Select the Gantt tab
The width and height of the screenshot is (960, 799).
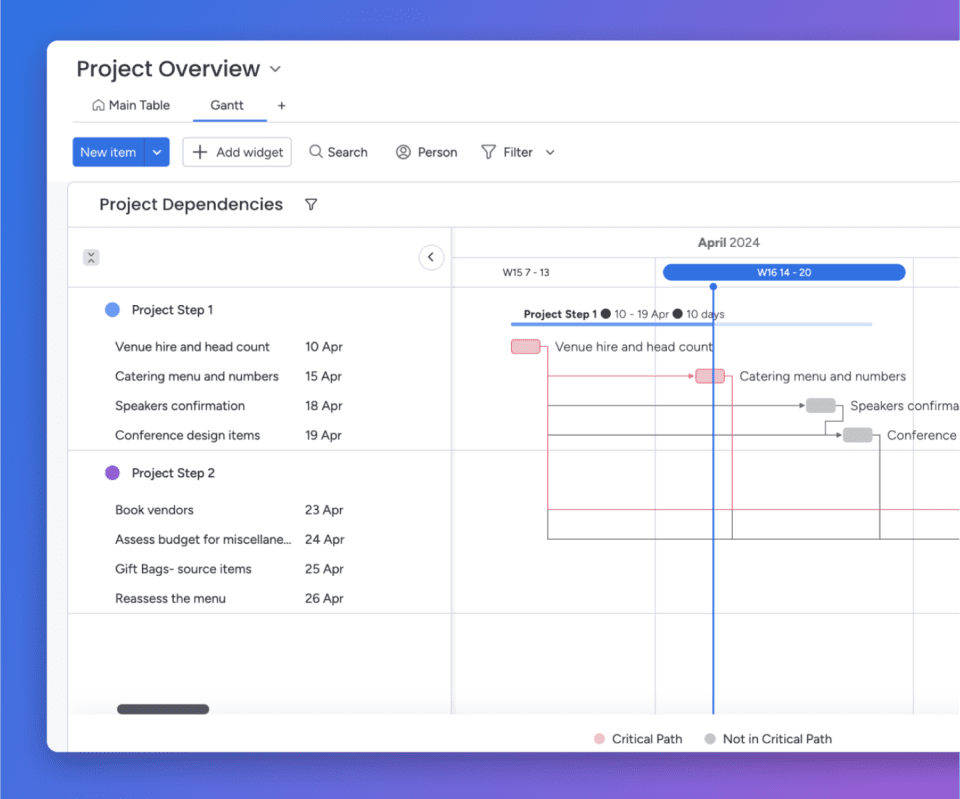[227, 105]
